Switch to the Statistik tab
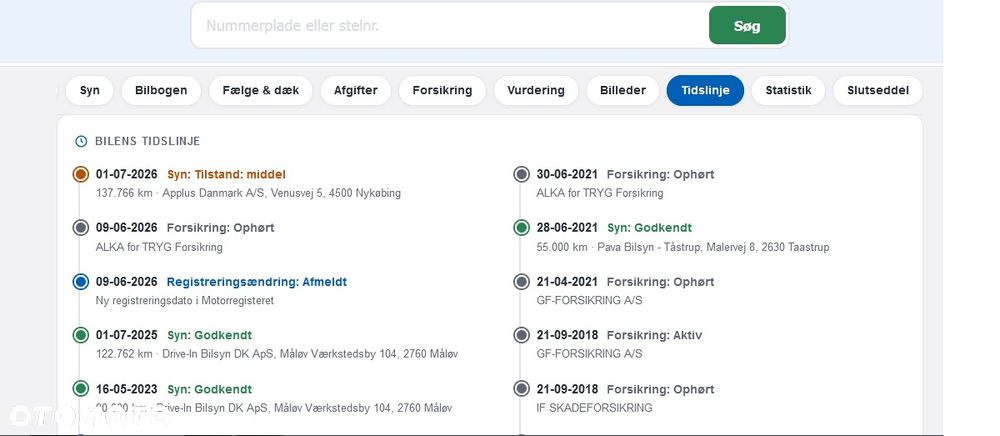The image size is (1000, 436). (x=788, y=91)
